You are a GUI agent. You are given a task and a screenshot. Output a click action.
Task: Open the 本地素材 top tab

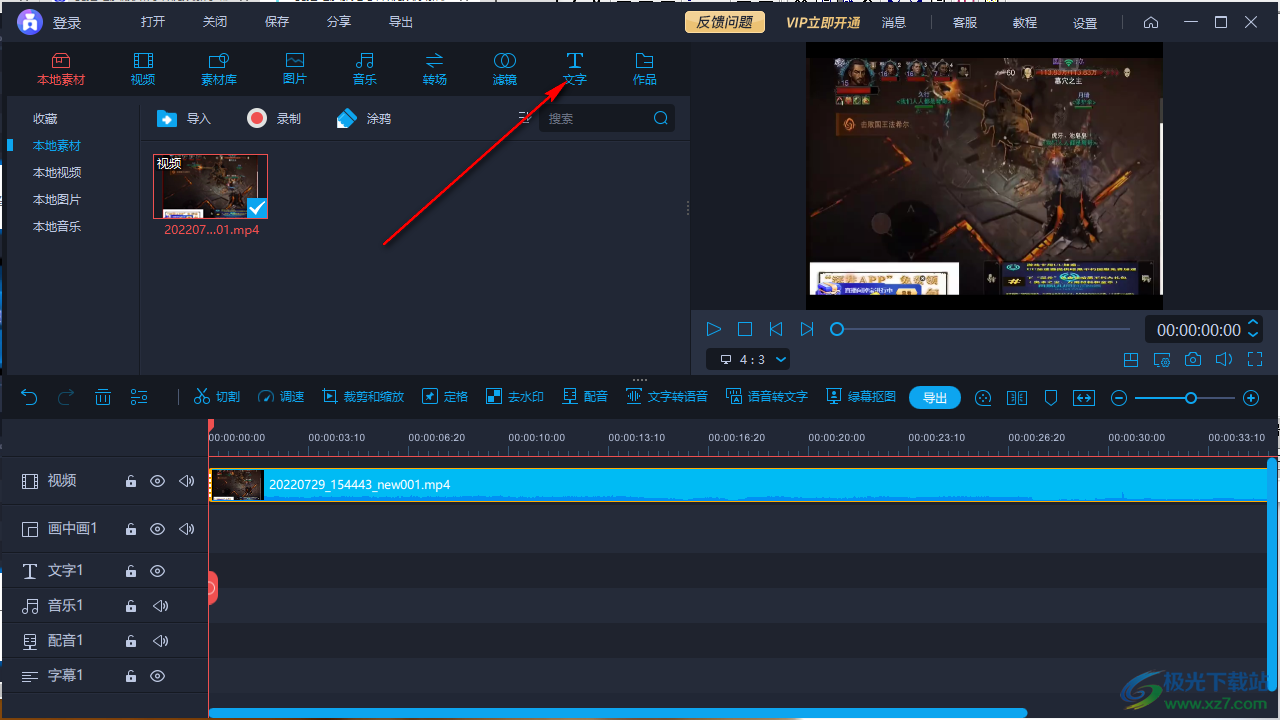pos(61,69)
